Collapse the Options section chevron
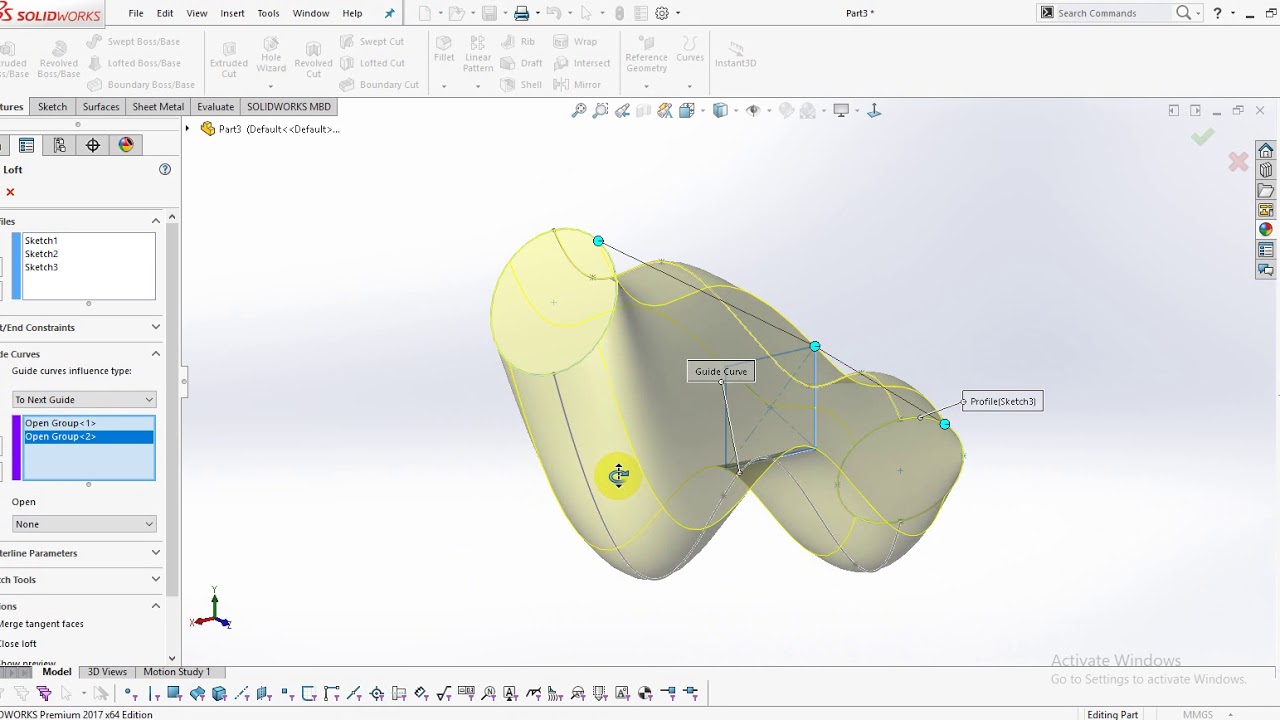Viewport: 1280px width, 720px height. (156, 606)
